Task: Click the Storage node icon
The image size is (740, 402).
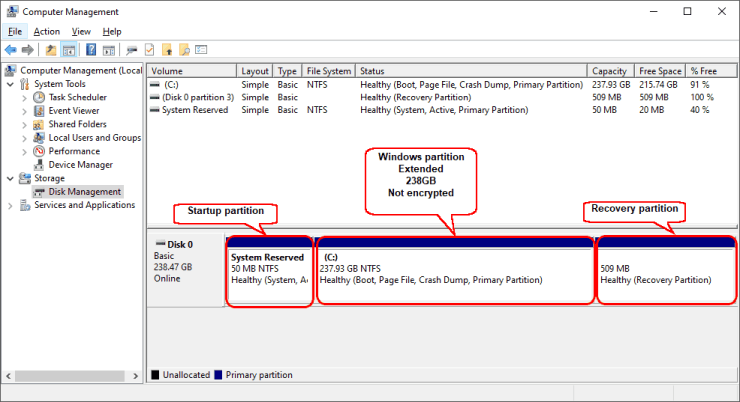Action: pos(25,178)
